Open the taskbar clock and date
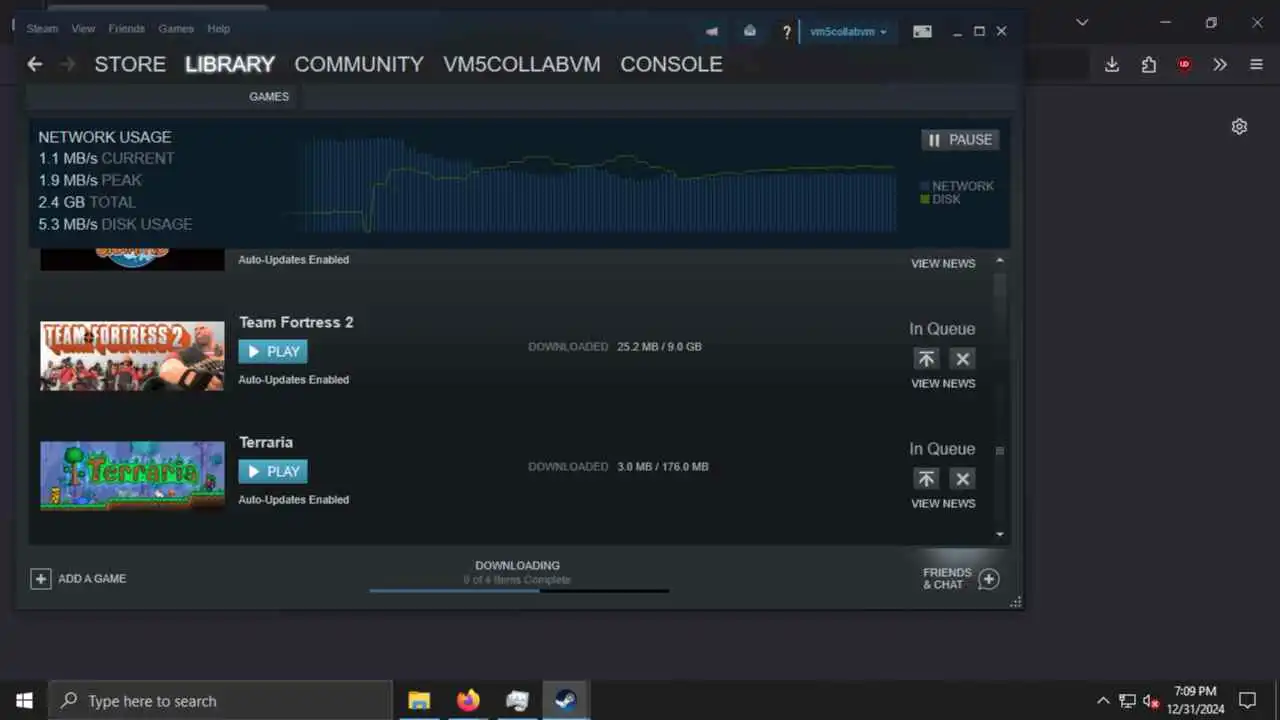This screenshot has height=720, width=1280. click(1195, 700)
